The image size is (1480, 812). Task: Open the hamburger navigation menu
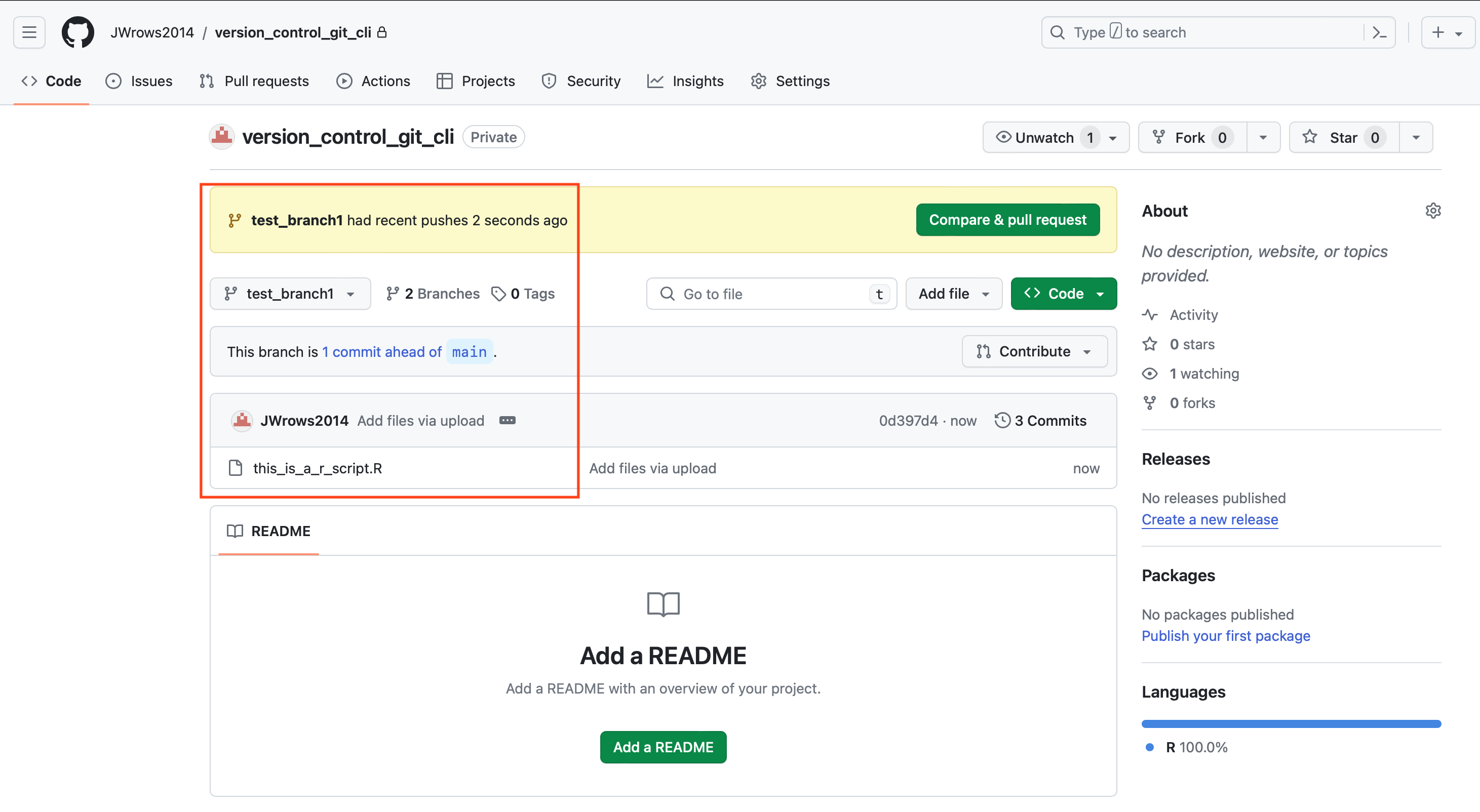[29, 32]
